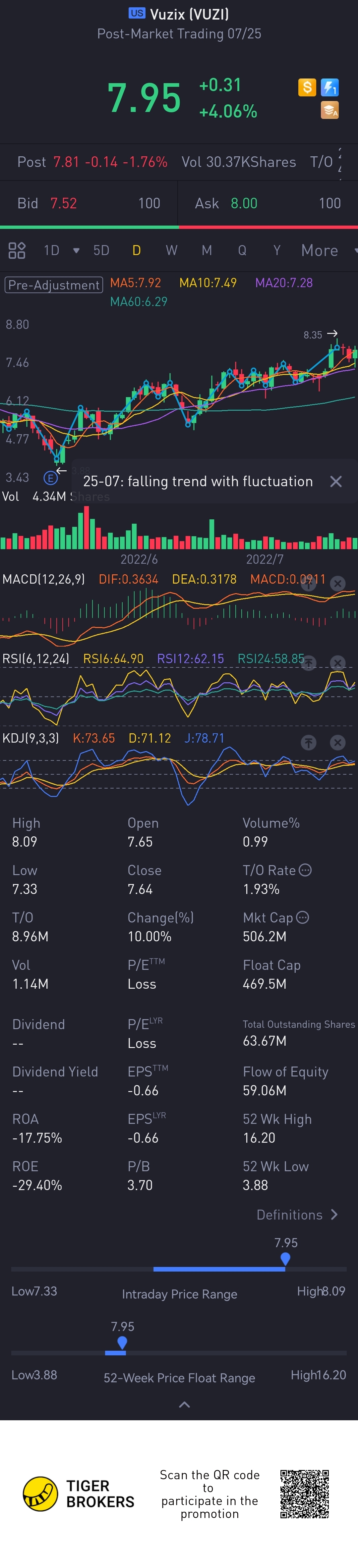Screen dimensions: 358x1568
Task: Tap the MA60:6.29 value
Action: point(138,301)
